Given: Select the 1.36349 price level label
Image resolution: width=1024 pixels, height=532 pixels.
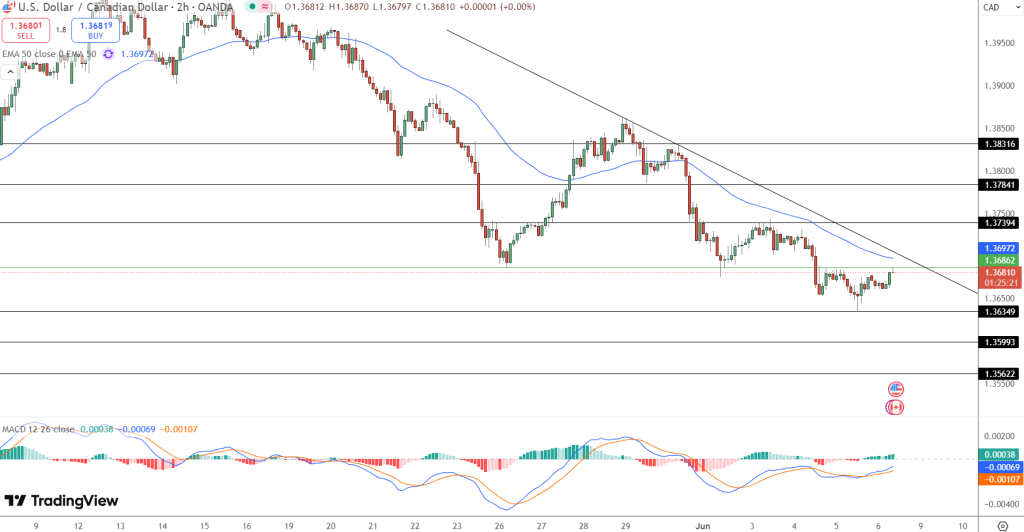Looking at the screenshot, I should point(998,312).
